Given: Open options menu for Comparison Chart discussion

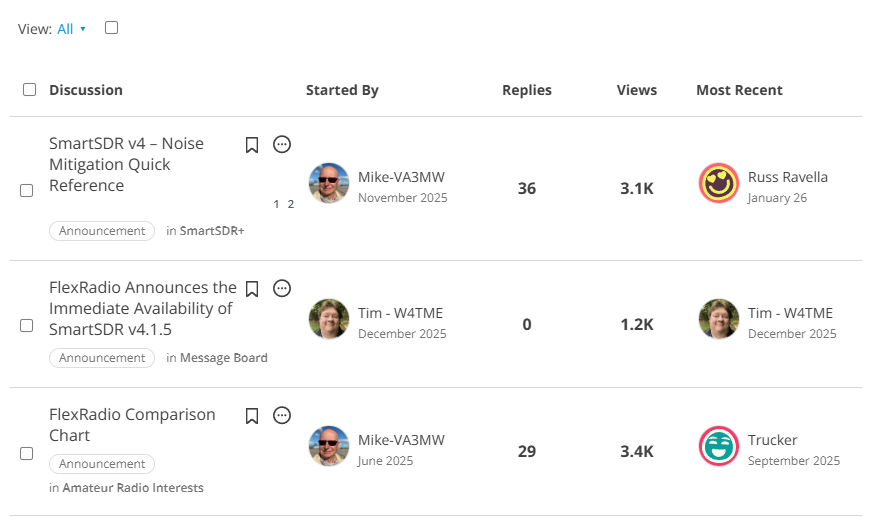Looking at the screenshot, I should 282,415.
